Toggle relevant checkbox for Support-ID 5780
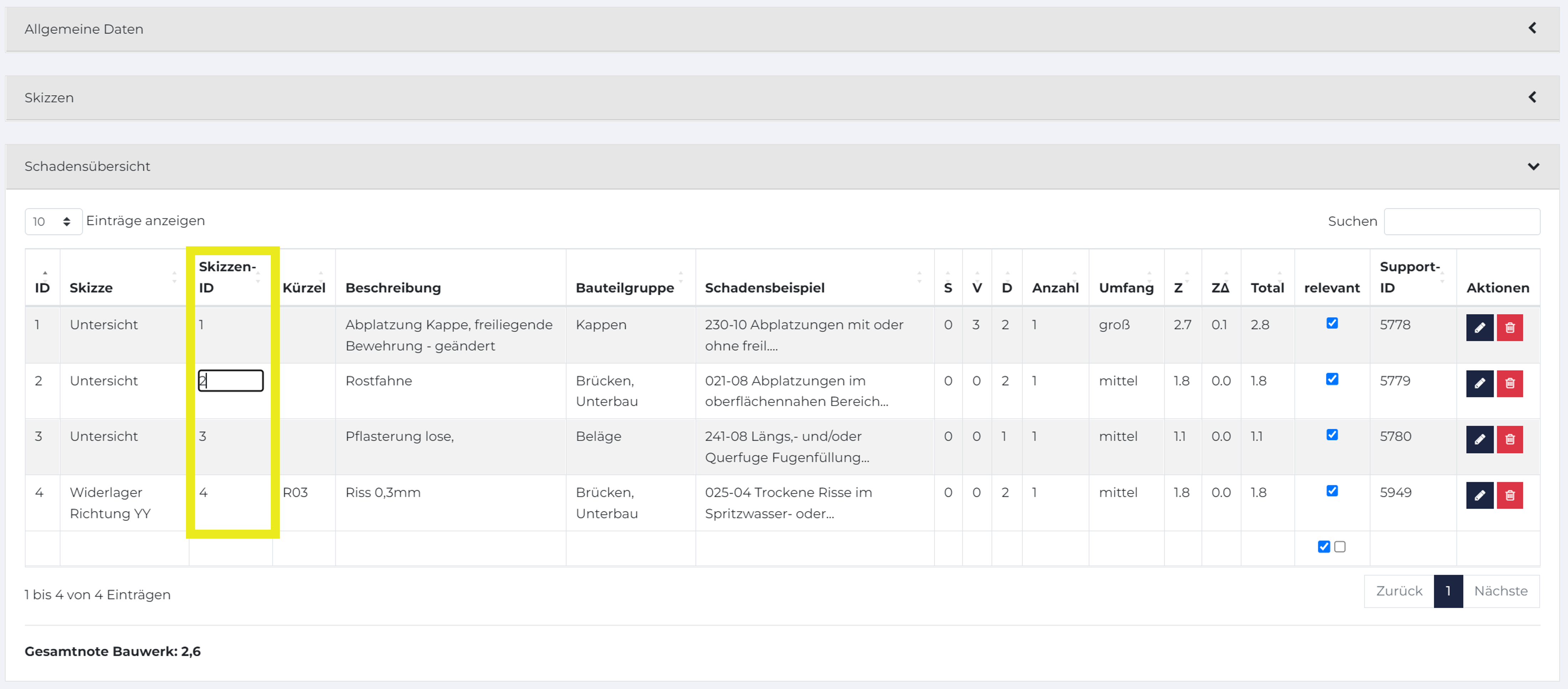This screenshot has height=689, width=1568. click(x=1332, y=435)
